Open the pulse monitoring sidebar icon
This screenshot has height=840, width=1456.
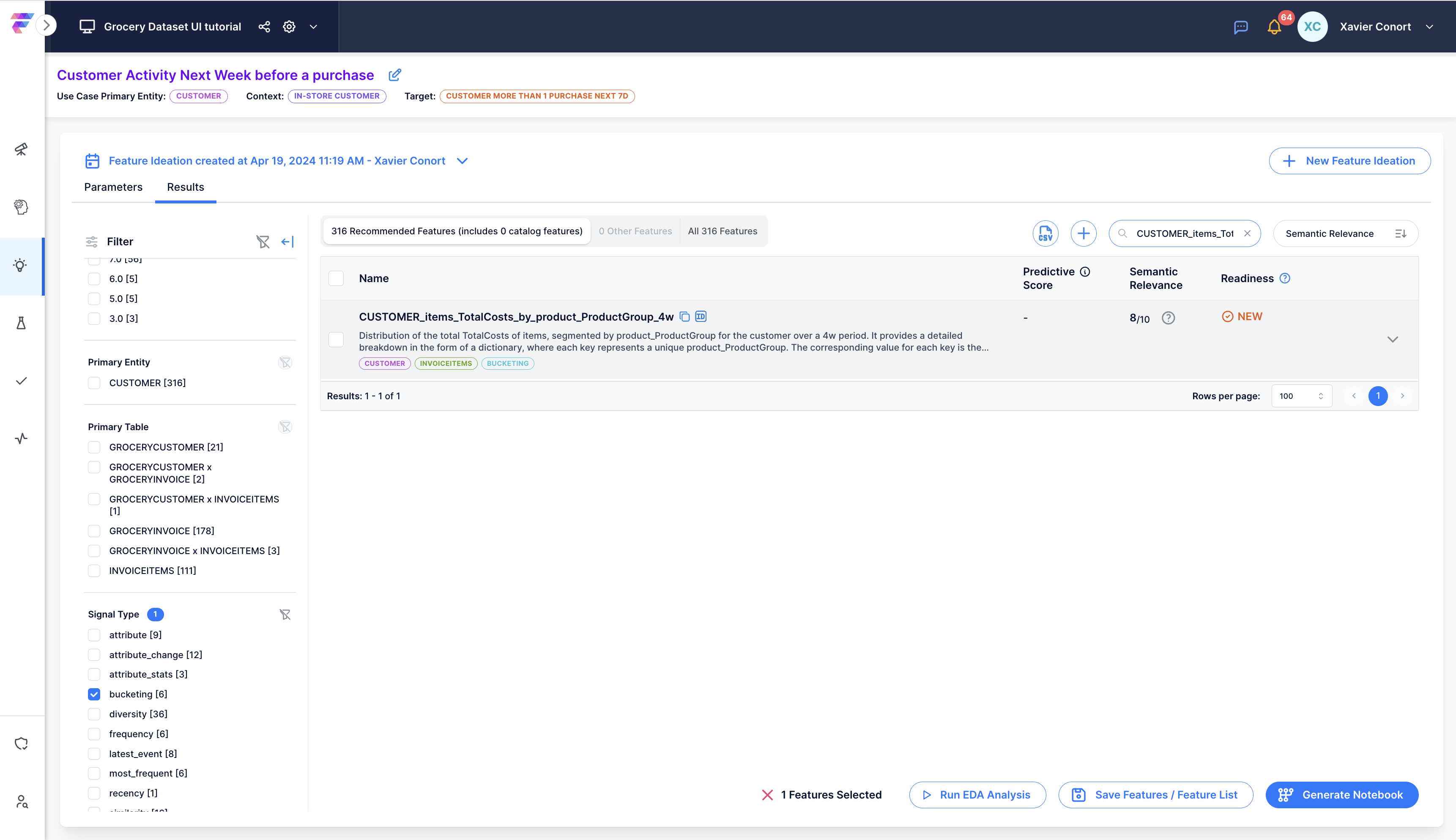coord(21,439)
